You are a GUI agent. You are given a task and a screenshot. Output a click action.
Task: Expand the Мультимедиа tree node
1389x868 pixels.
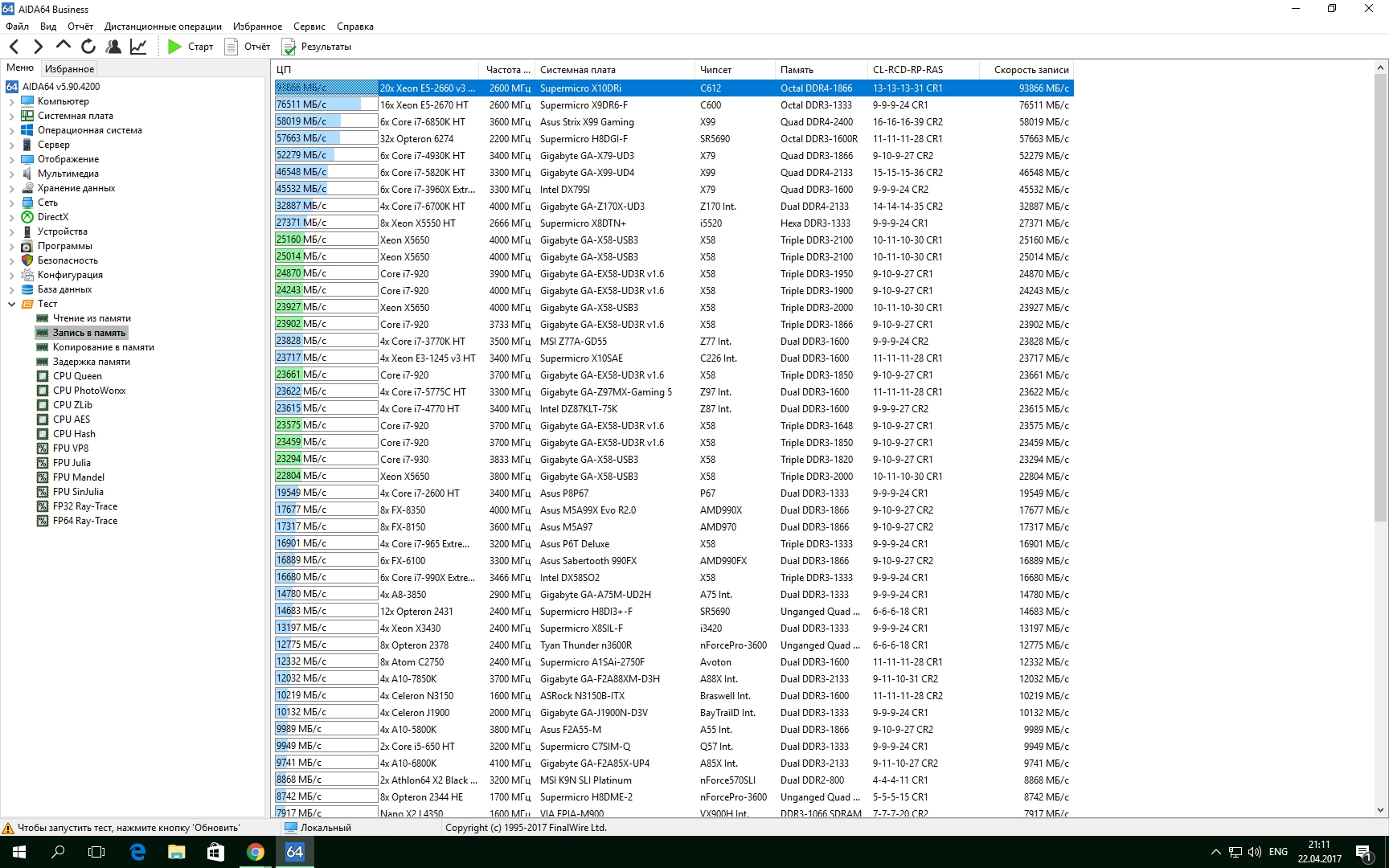click(x=11, y=174)
